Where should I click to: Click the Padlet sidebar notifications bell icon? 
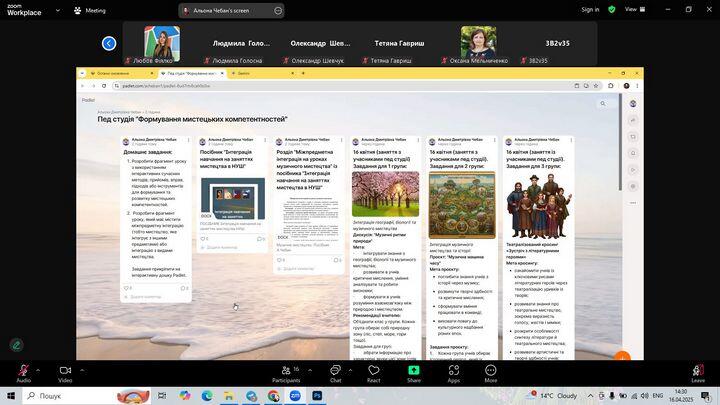click(x=633, y=153)
